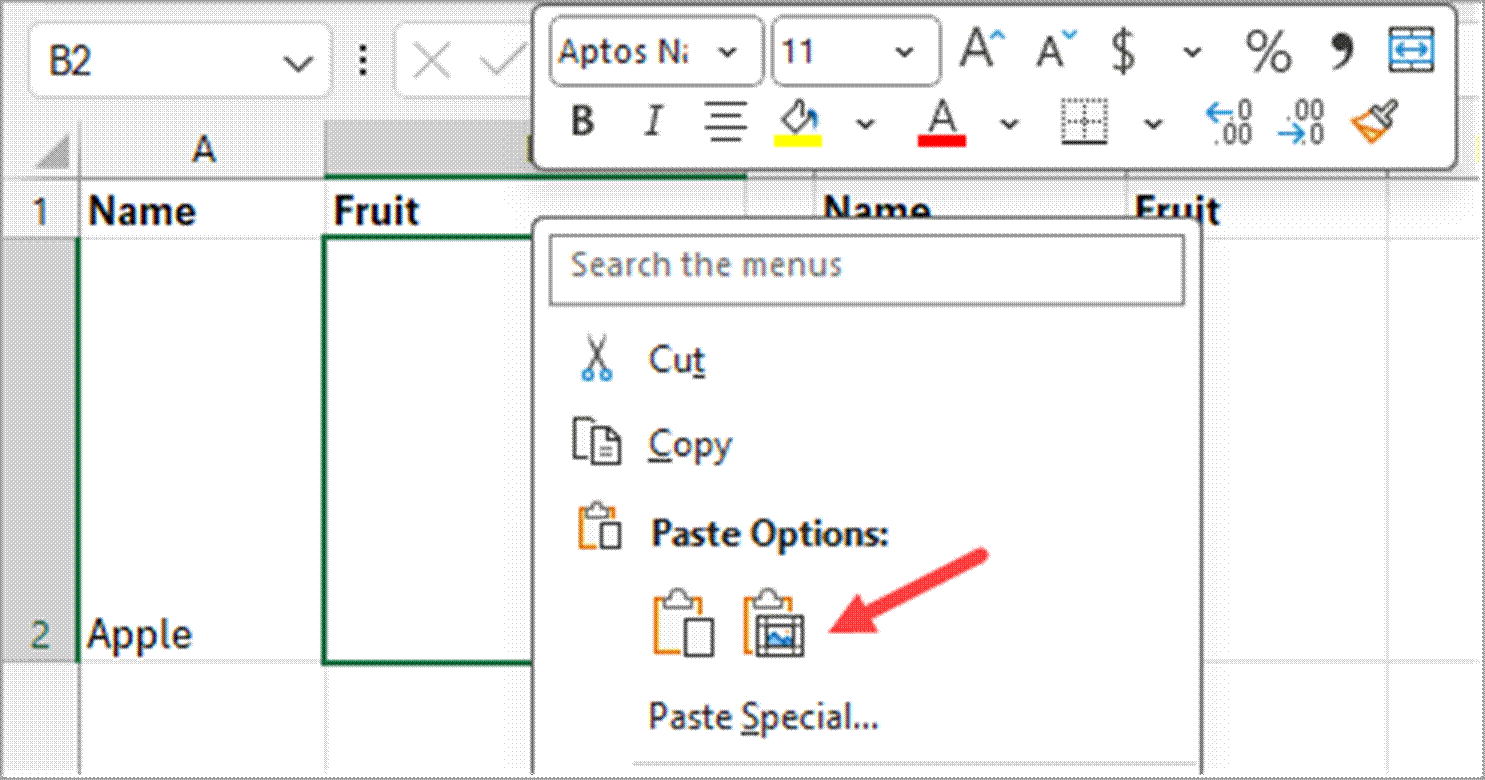The width and height of the screenshot is (1485, 780).
Task: Apply Comma Style number format
Action: (1342, 50)
